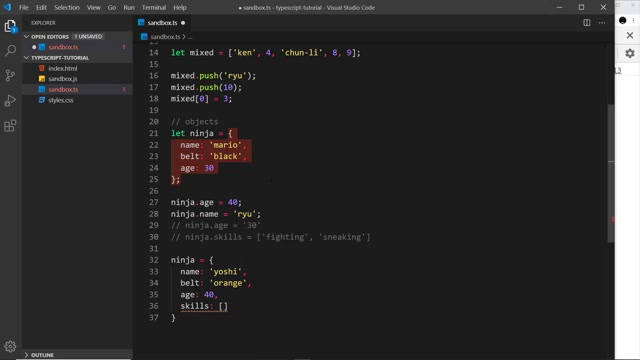Click settings gear in right side window
Screen dimensions: 640x360
click(x=630, y=53)
